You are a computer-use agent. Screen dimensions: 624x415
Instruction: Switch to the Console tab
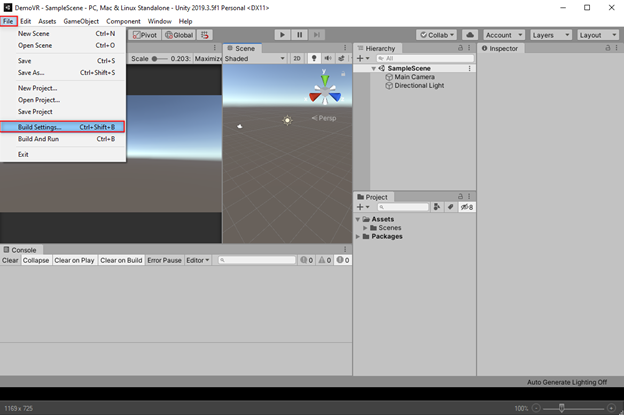[20, 250]
